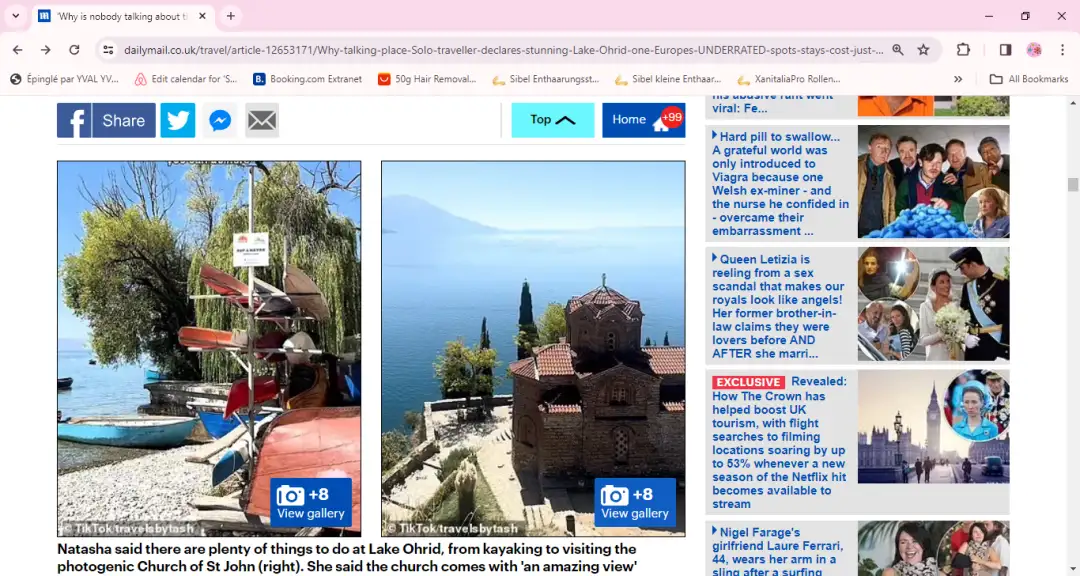
Task: Open the Edit calendar Airbnb bookmark
Action: click(186, 79)
